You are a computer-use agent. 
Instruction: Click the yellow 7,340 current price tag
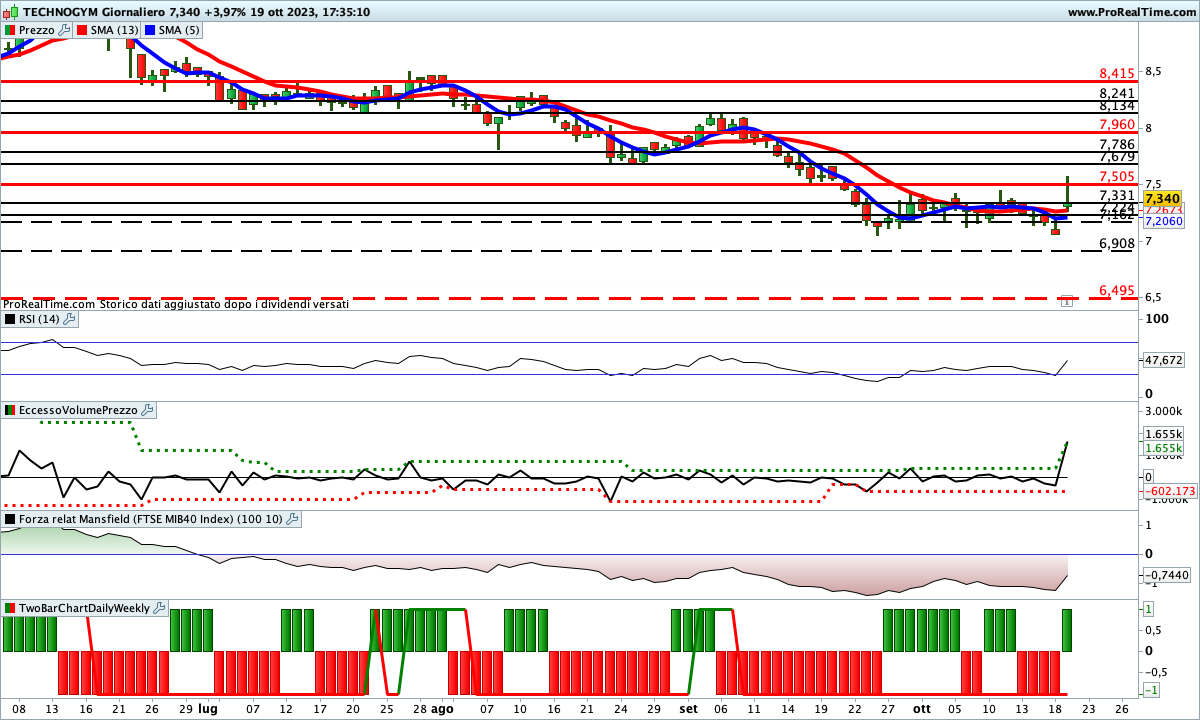pos(1163,198)
